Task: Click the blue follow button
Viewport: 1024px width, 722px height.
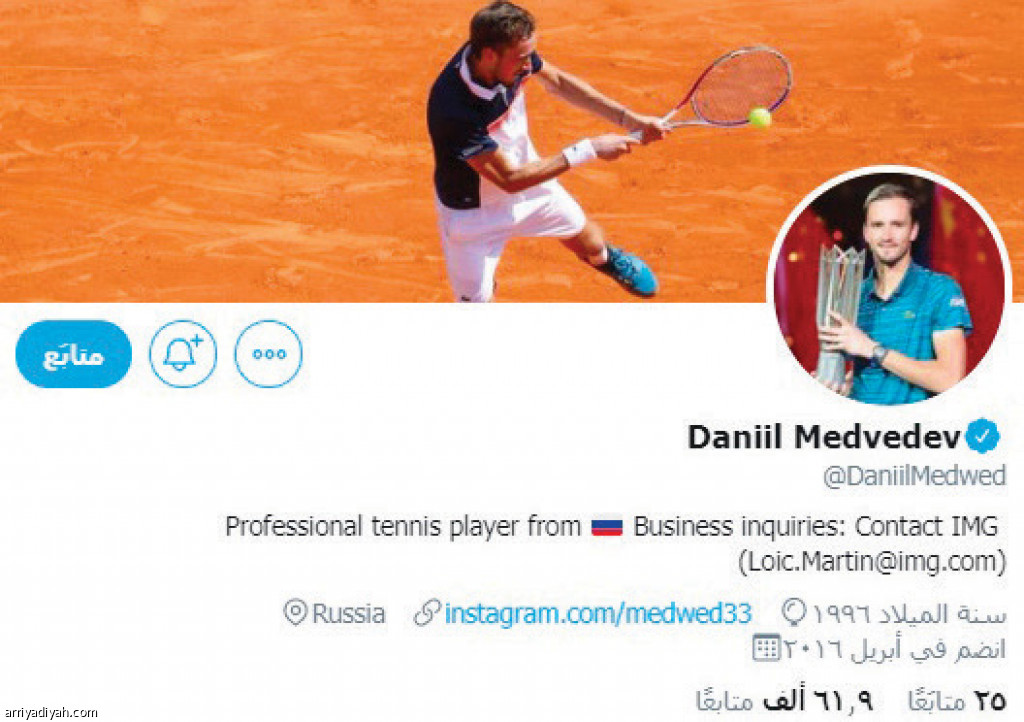Action: click(74, 354)
